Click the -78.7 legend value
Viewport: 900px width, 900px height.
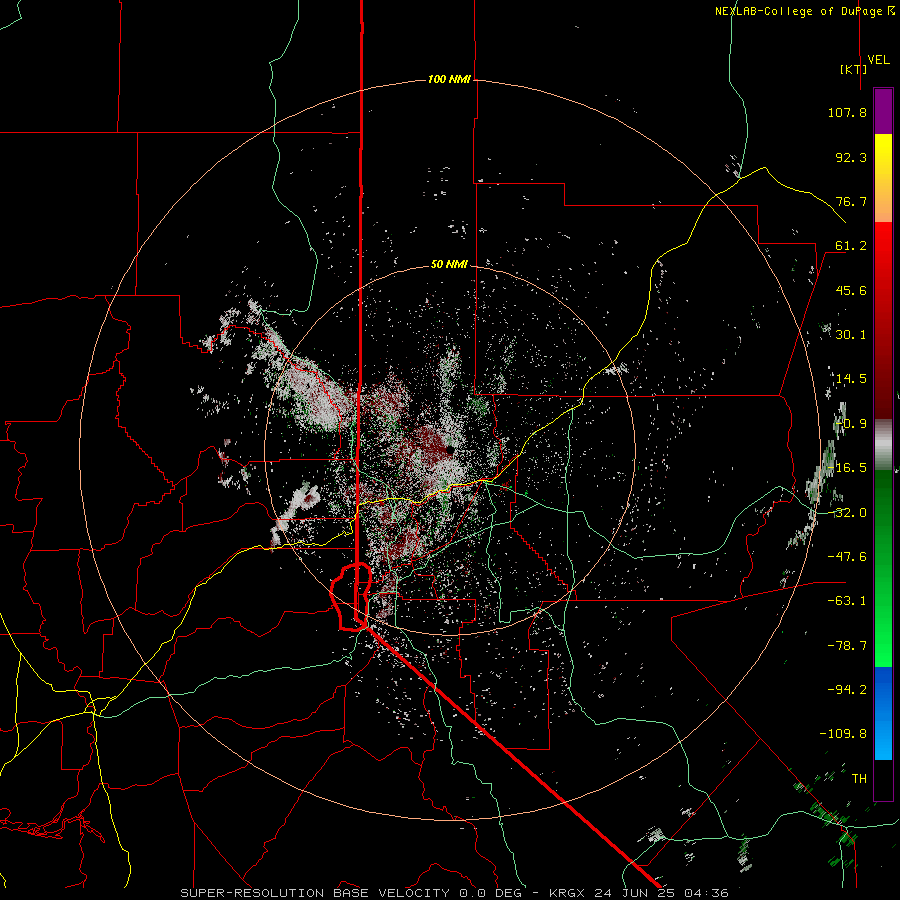tap(847, 646)
